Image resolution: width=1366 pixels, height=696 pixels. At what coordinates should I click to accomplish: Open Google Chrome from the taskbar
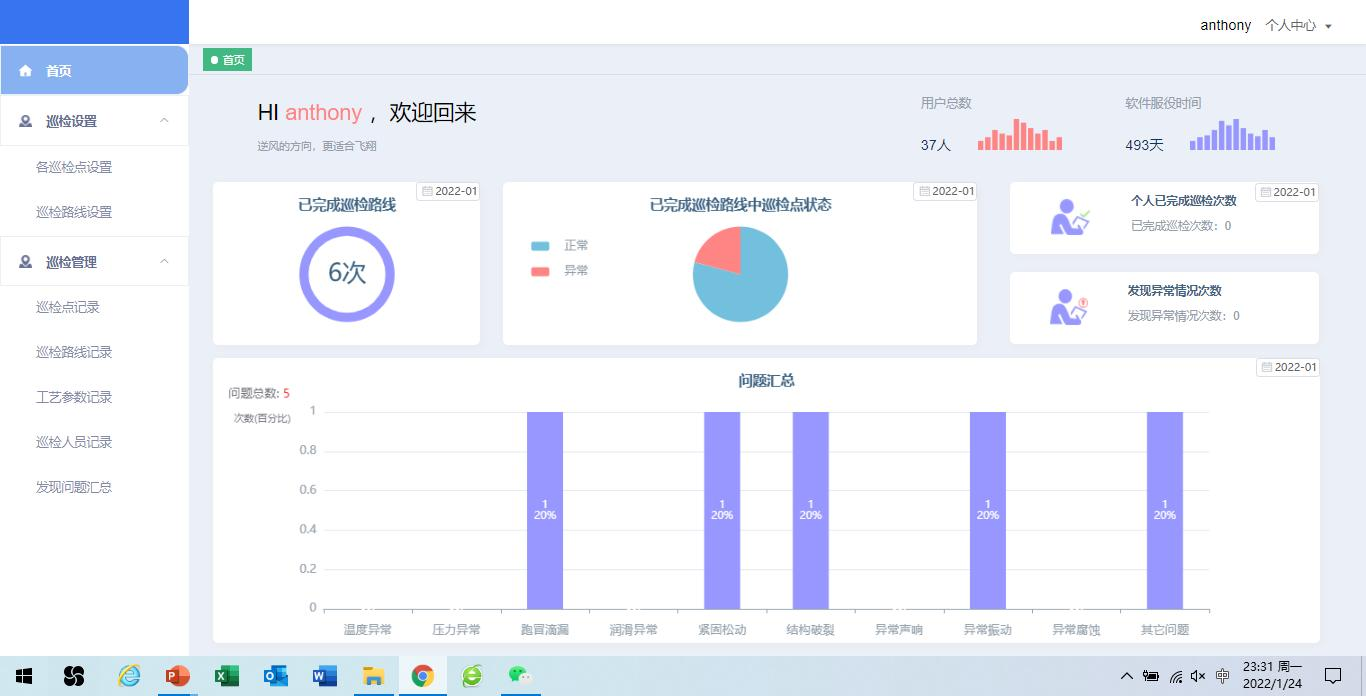(x=422, y=677)
